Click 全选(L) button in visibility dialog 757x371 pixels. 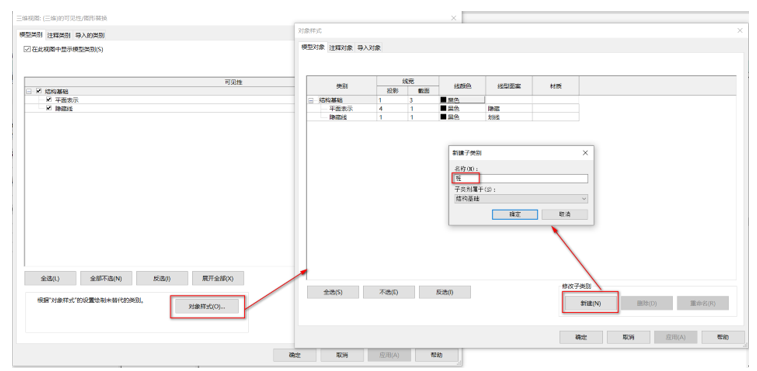coord(50,278)
